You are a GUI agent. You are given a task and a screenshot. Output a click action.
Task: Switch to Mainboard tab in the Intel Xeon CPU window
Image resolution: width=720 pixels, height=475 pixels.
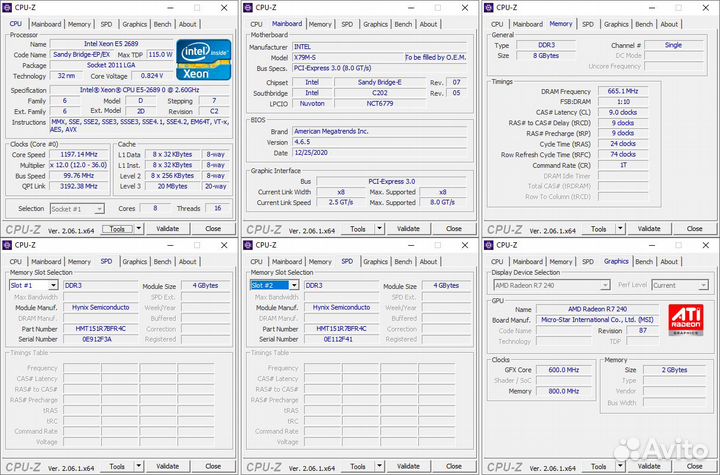tap(46, 24)
